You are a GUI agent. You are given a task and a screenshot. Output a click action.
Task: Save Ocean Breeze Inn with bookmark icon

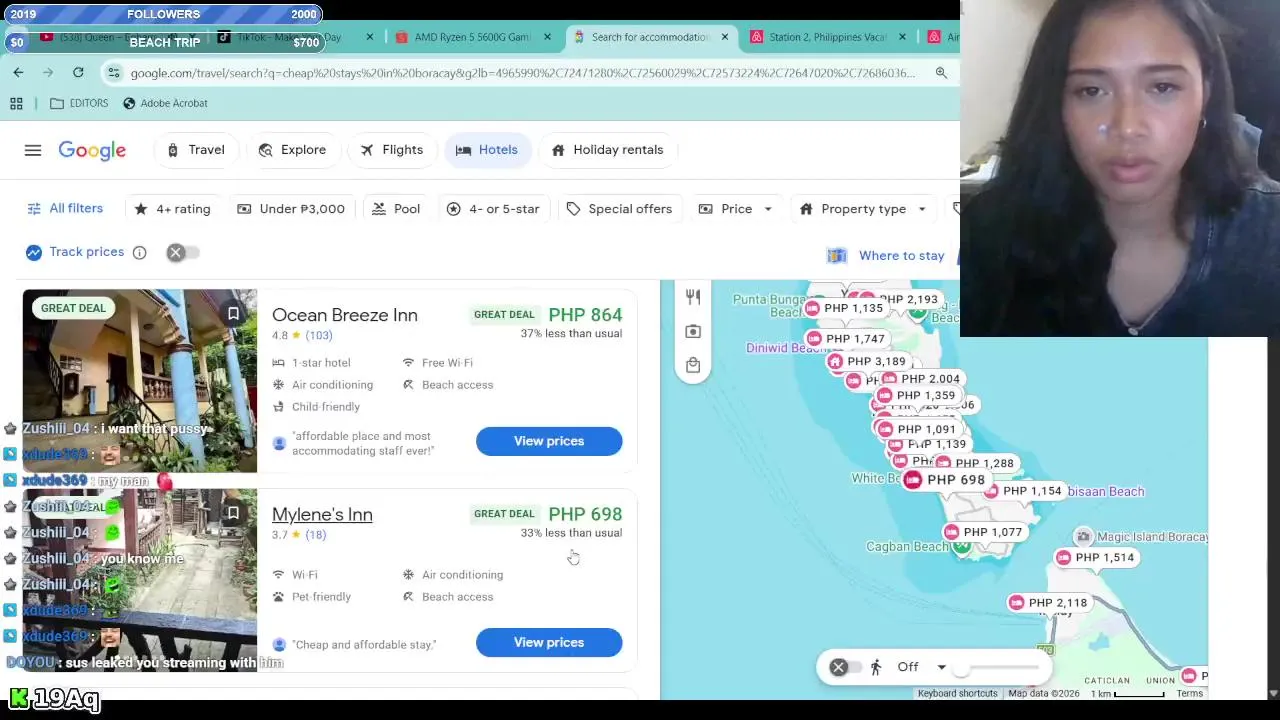tap(233, 314)
